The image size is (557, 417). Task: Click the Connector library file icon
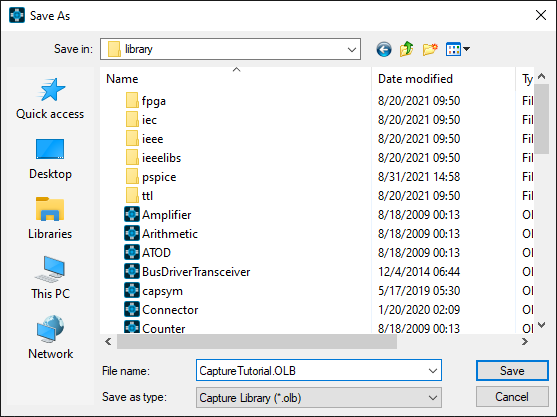coord(132,309)
